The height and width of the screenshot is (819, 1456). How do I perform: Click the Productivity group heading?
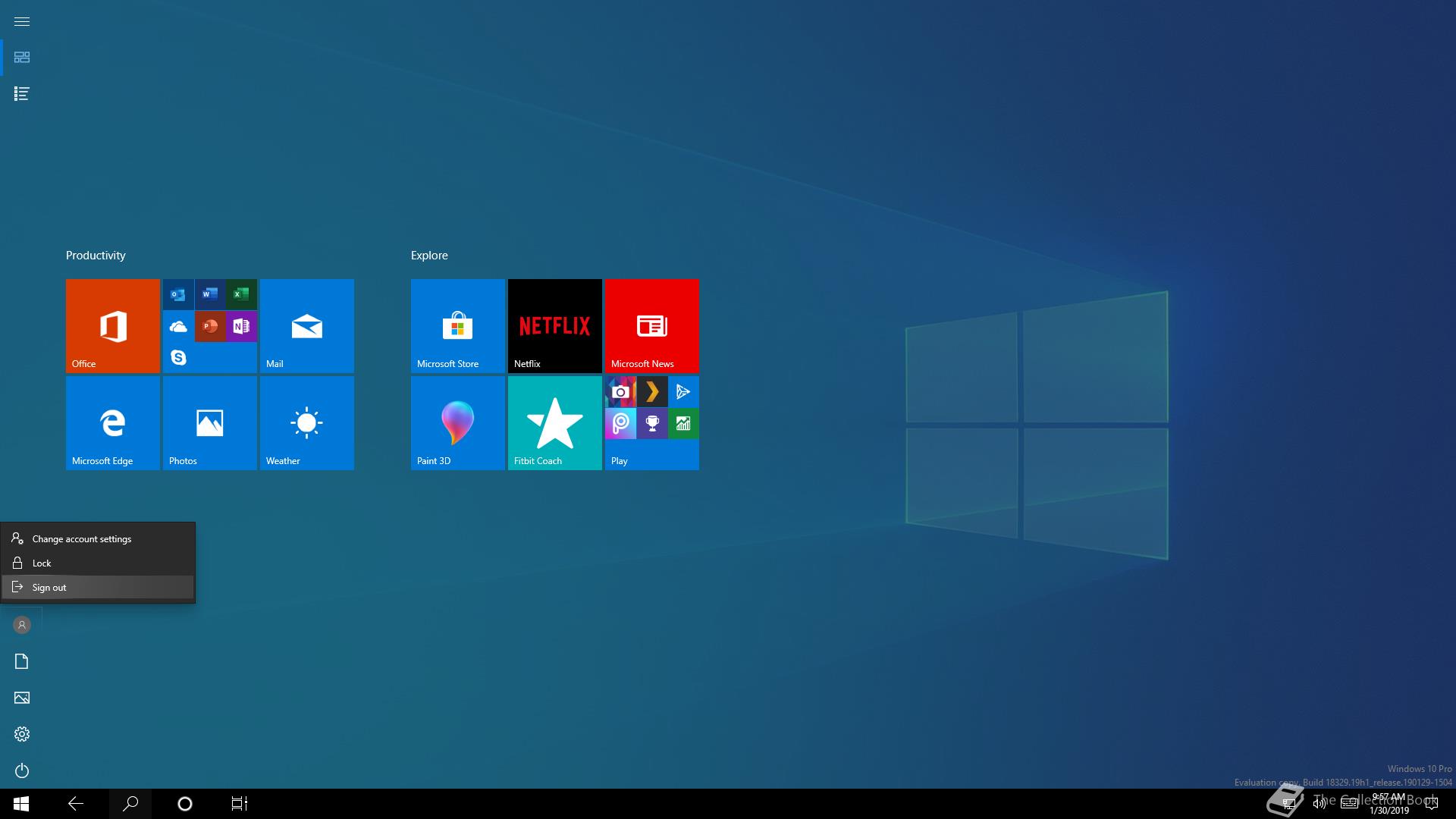[96, 256]
